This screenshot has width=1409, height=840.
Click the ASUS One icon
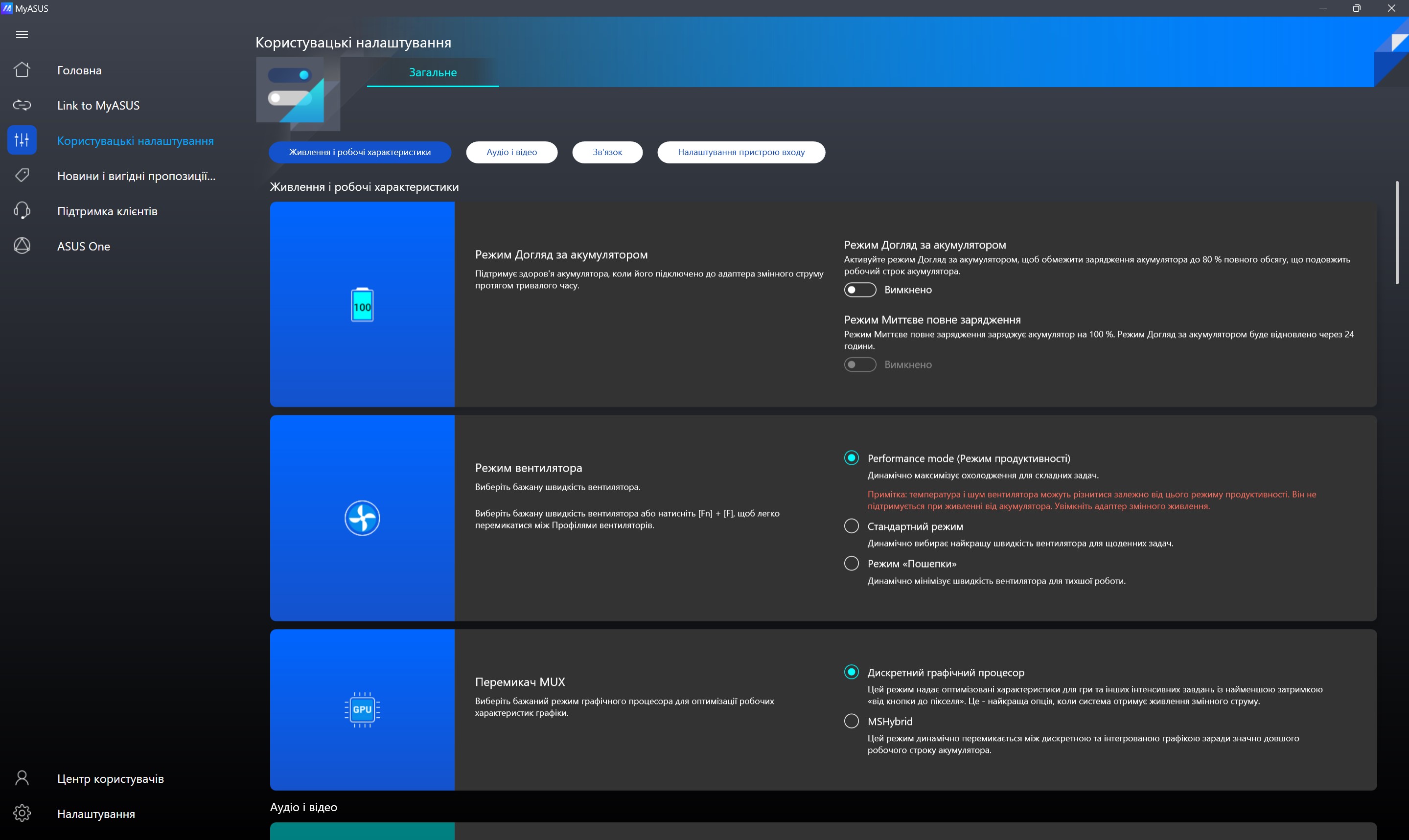(x=22, y=246)
